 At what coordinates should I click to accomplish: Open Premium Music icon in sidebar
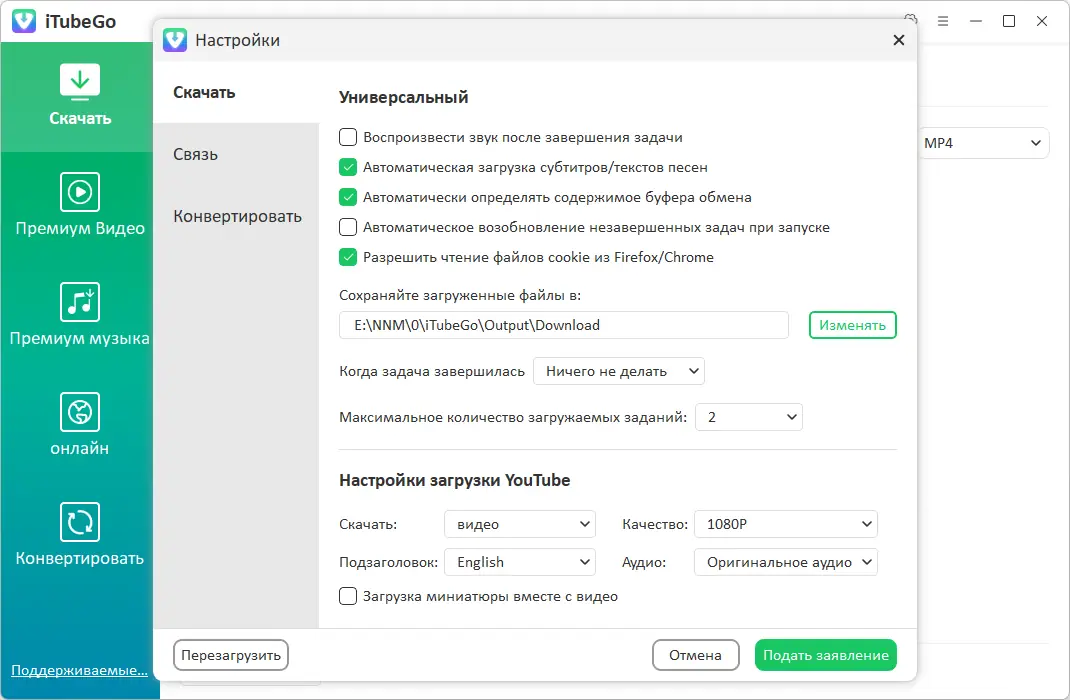pos(80,302)
